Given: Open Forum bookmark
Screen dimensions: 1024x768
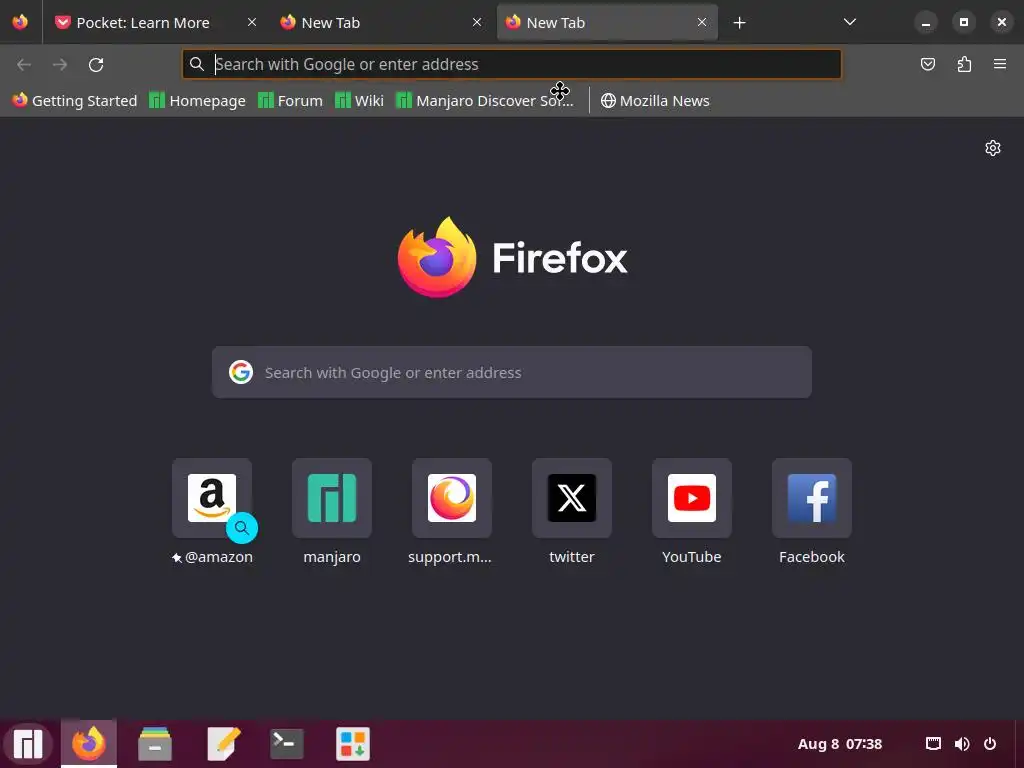Looking at the screenshot, I should click(291, 101).
